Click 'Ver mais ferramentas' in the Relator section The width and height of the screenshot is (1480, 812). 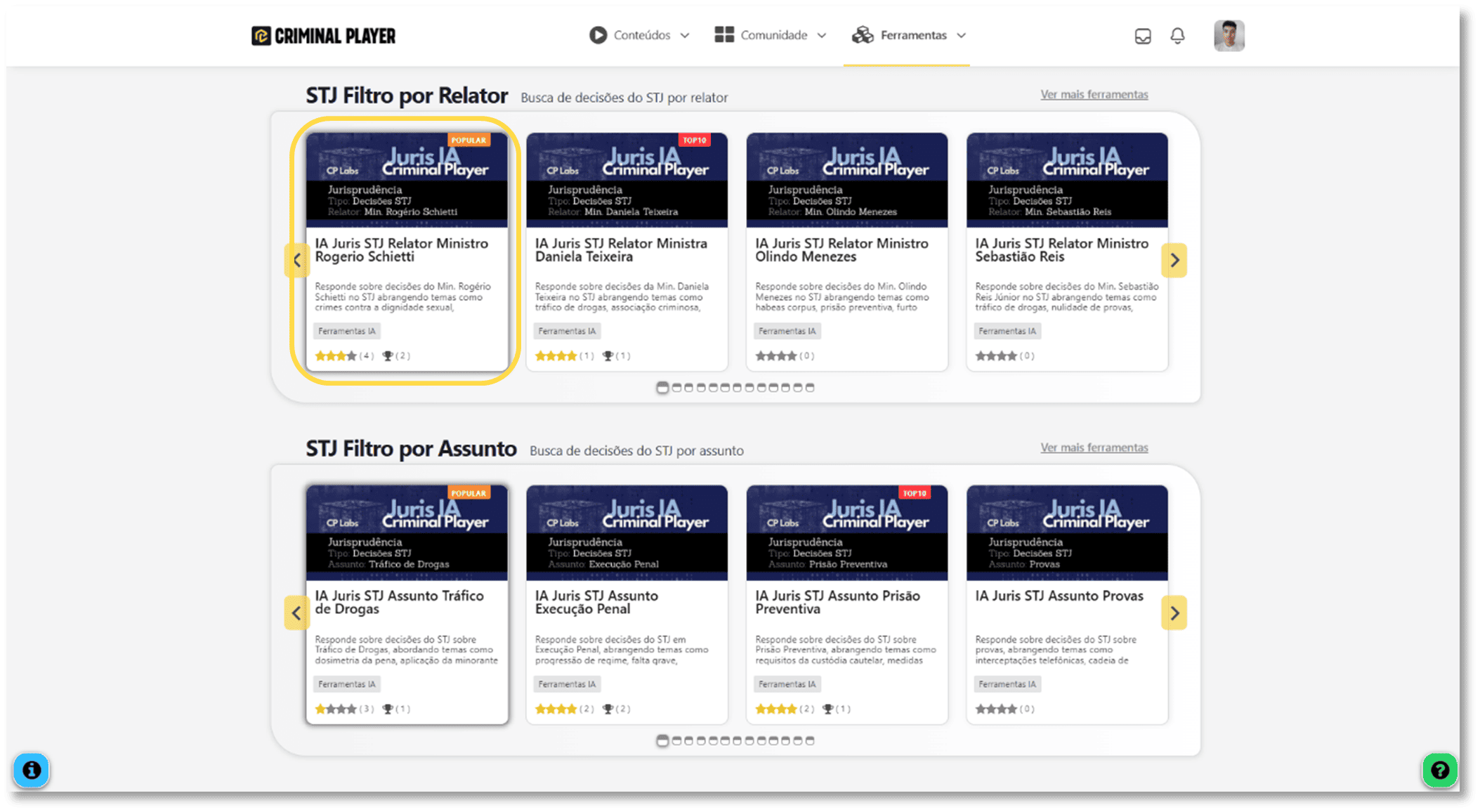[1094, 94]
